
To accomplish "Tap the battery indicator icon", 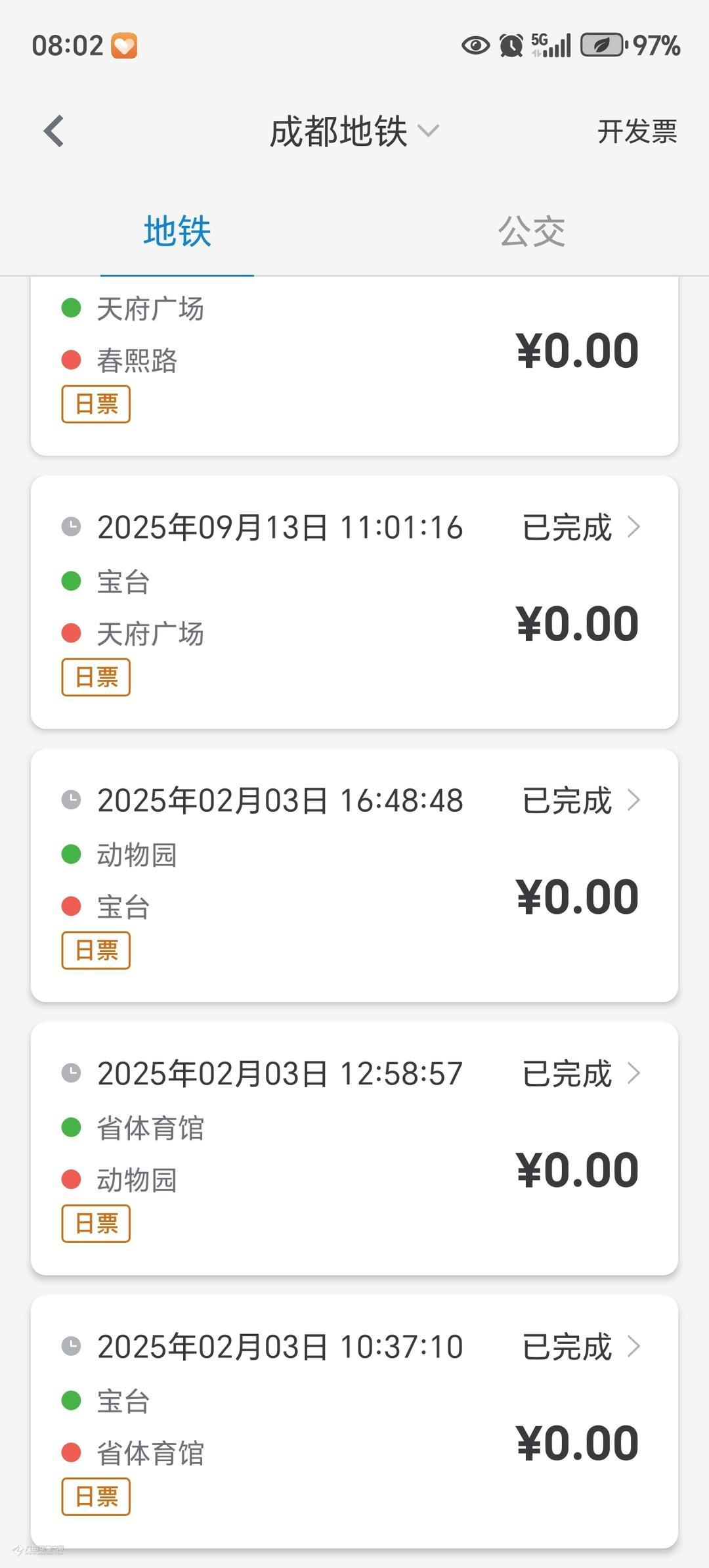I will (603, 45).
